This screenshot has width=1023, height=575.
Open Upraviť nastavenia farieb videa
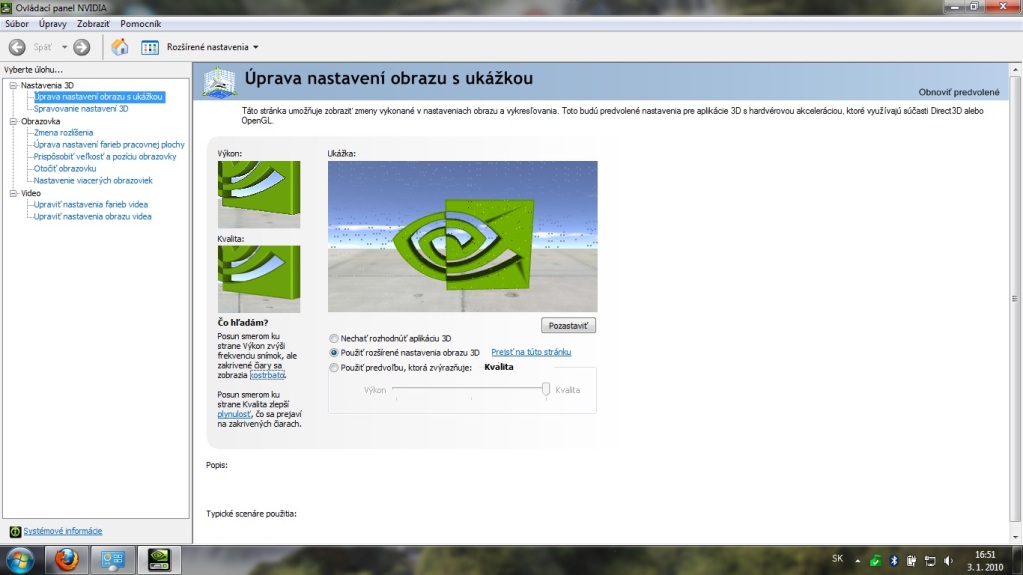91,204
